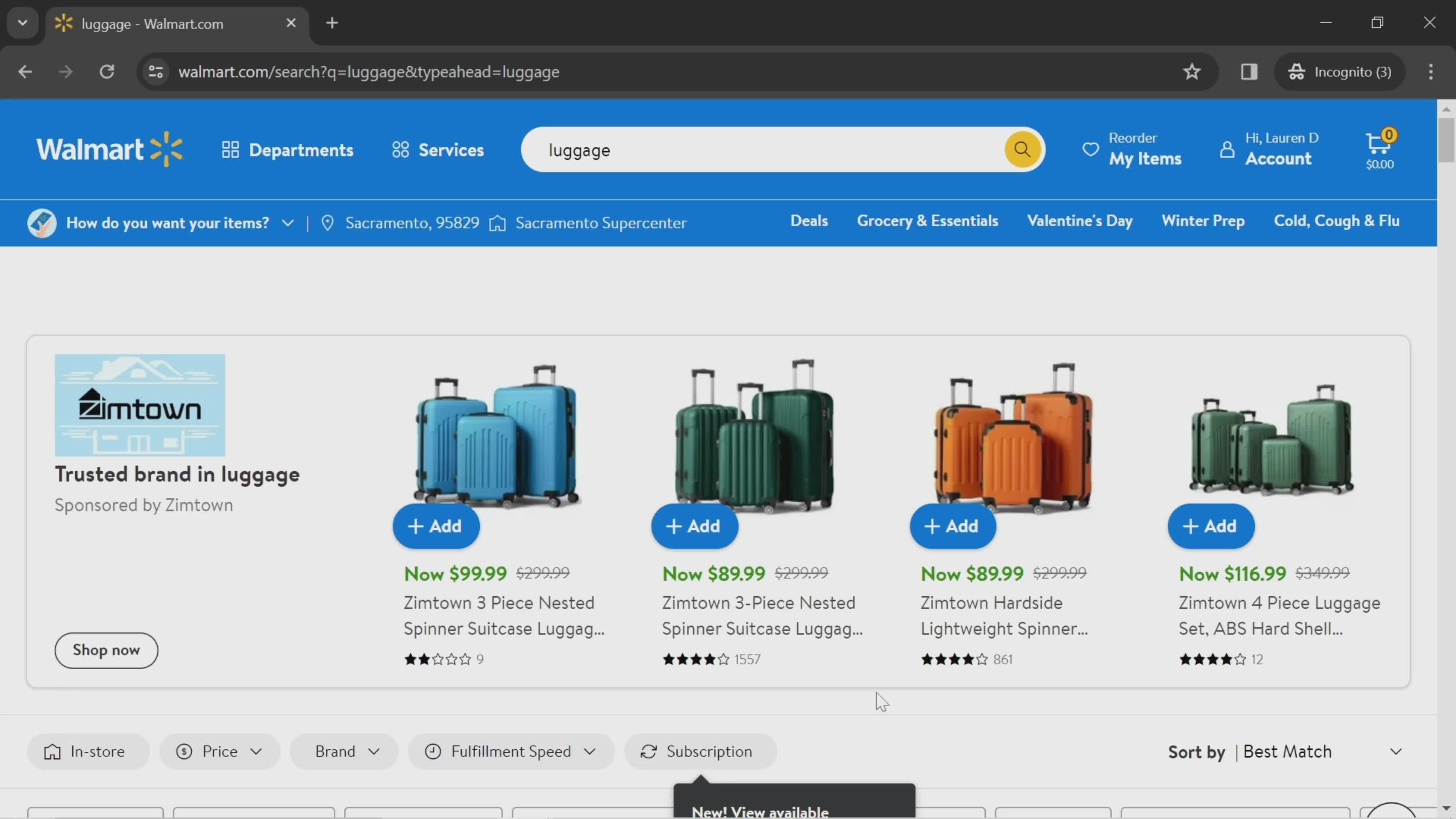1456x819 pixels.
Task: Click the 861 reviews star rating
Action: 966,659
